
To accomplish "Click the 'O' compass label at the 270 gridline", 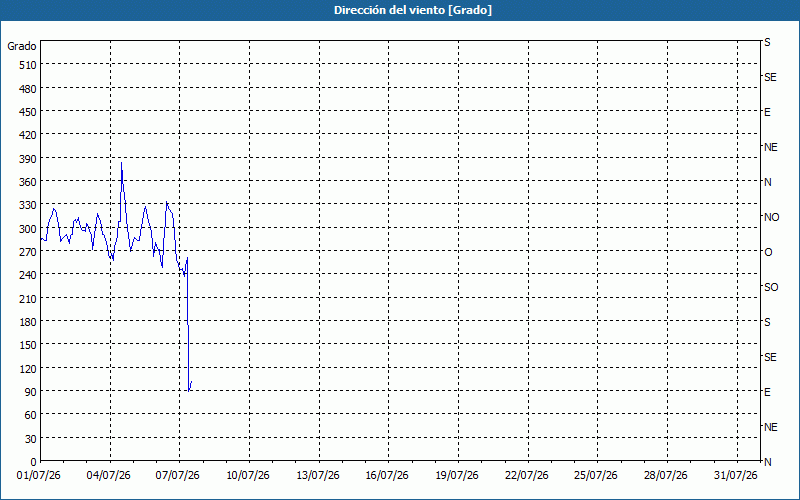I will (768, 252).
